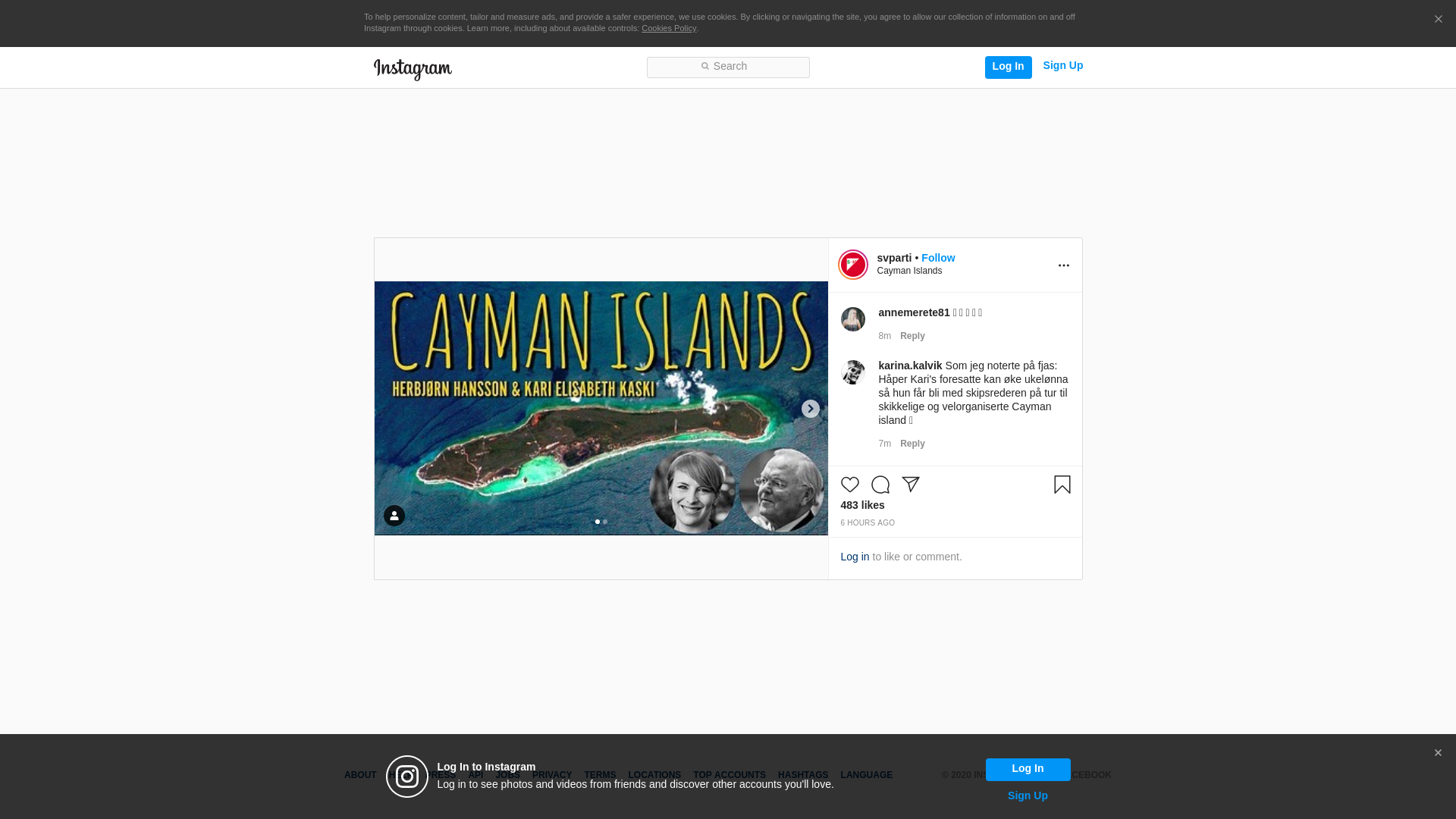Open ABOUT footer link
The image size is (1456, 819).
tap(360, 775)
